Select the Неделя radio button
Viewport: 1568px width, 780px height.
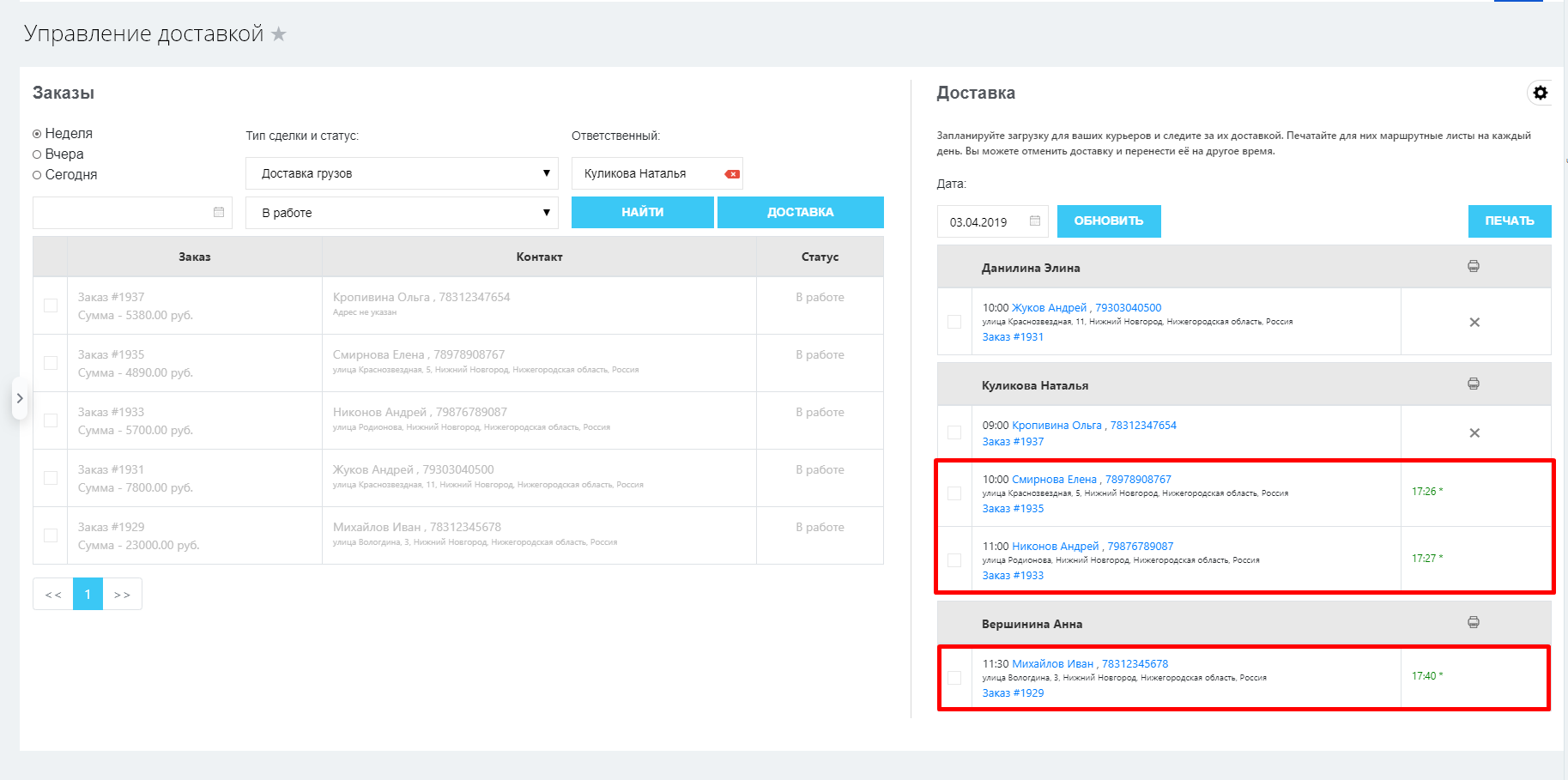(x=37, y=134)
